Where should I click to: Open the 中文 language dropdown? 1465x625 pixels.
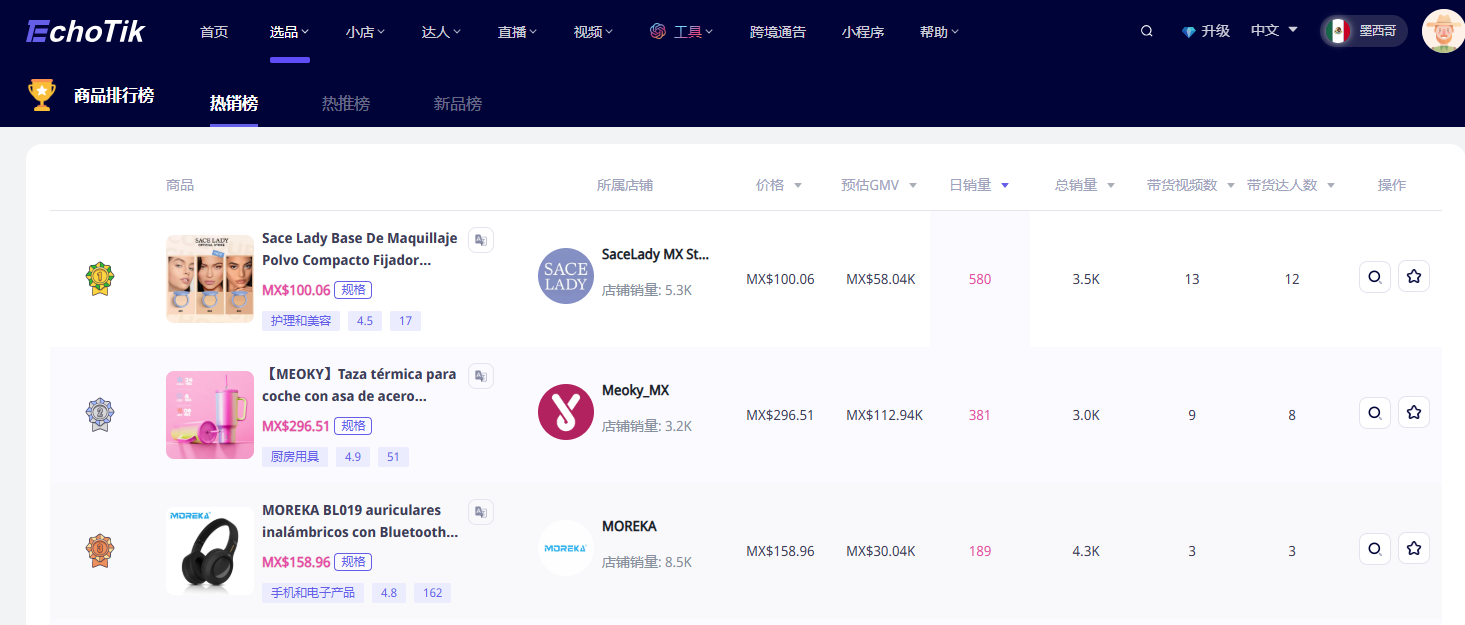[1274, 31]
